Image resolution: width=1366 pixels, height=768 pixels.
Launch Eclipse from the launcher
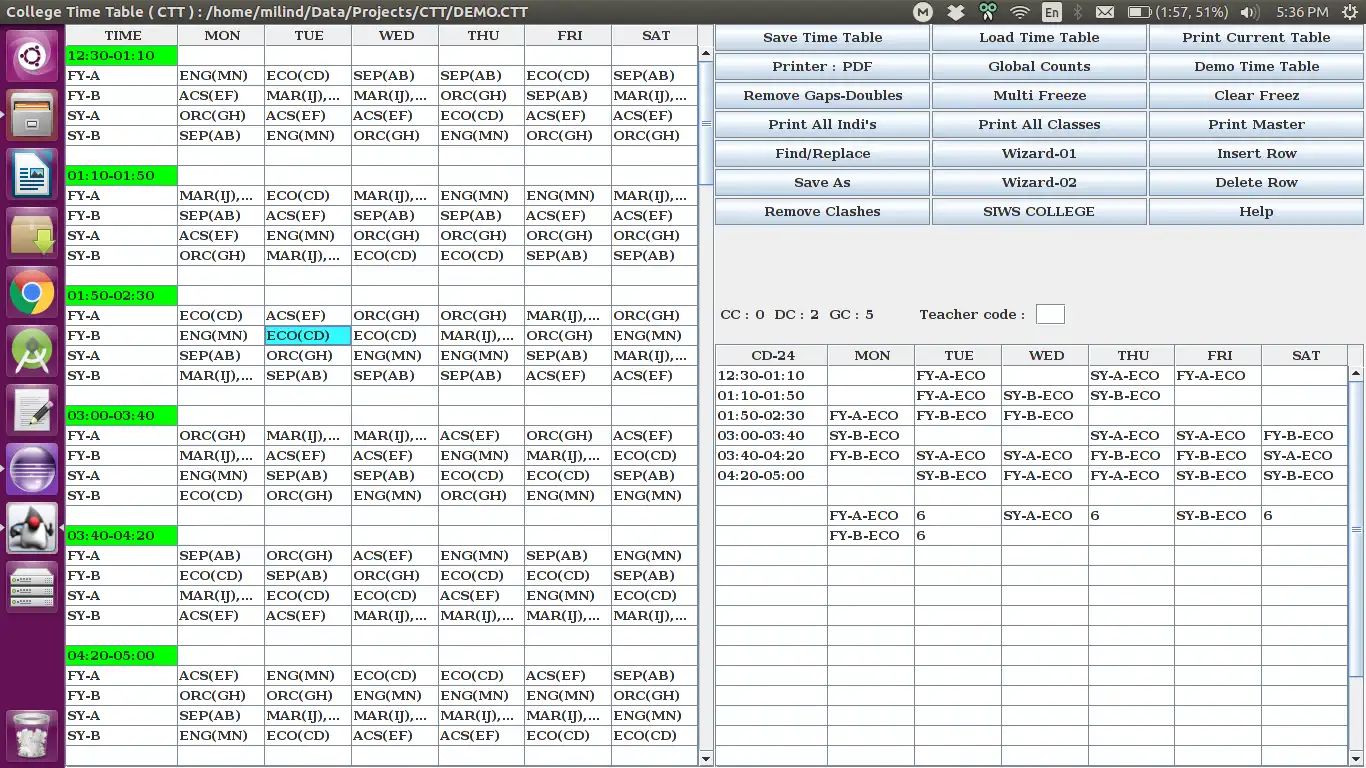(x=32, y=470)
